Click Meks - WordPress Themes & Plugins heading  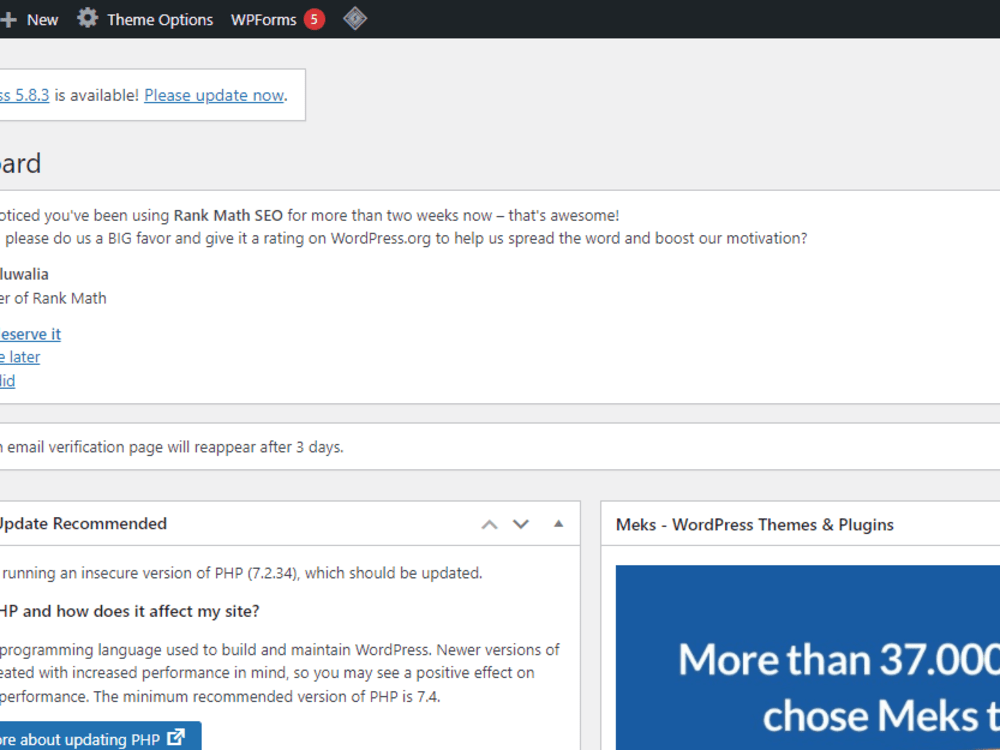(x=754, y=524)
